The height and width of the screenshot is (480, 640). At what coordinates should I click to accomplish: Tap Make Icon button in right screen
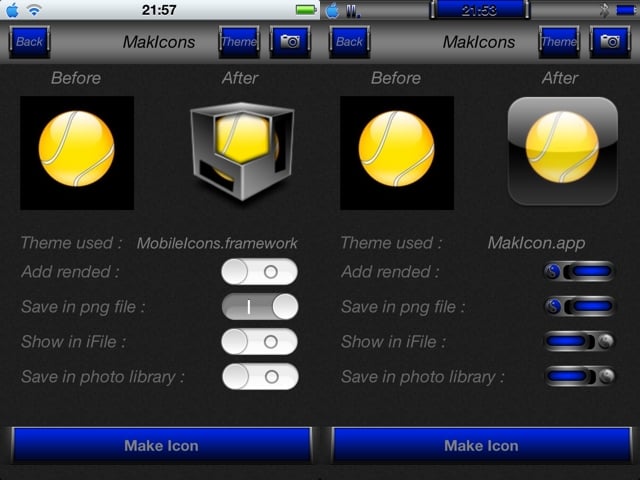point(482,445)
